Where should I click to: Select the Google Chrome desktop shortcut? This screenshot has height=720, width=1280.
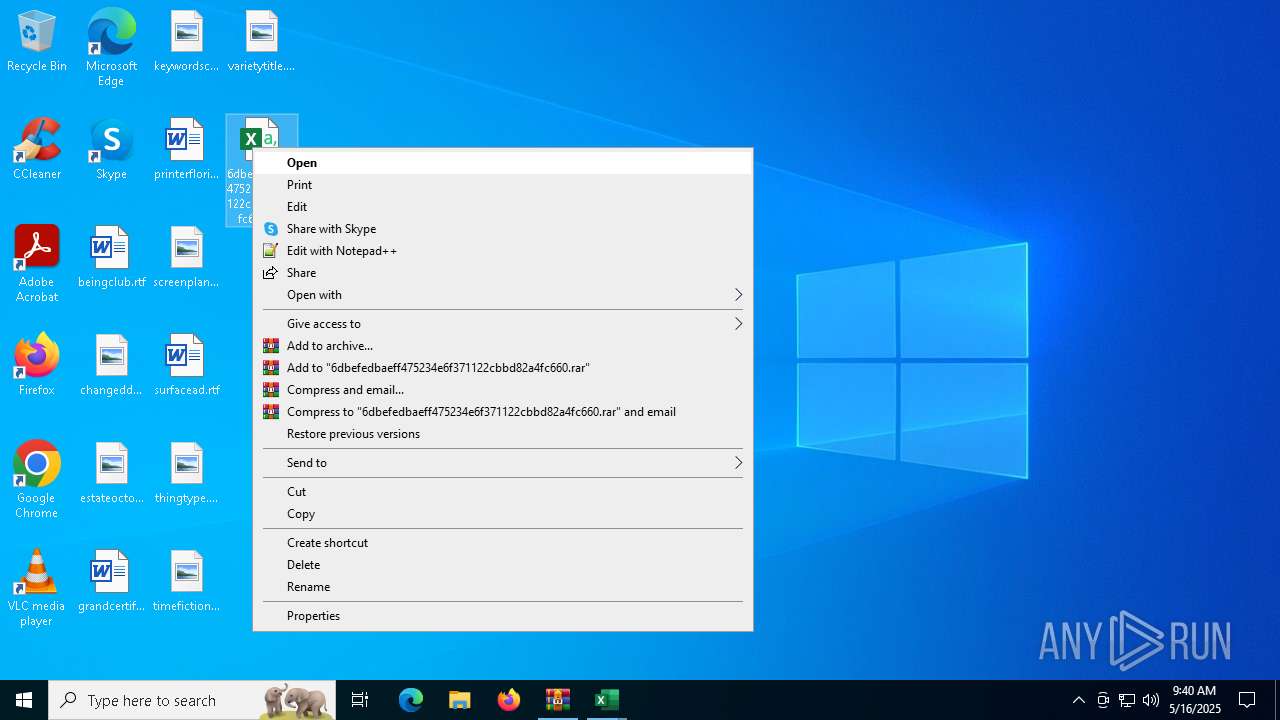coord(37,480)
